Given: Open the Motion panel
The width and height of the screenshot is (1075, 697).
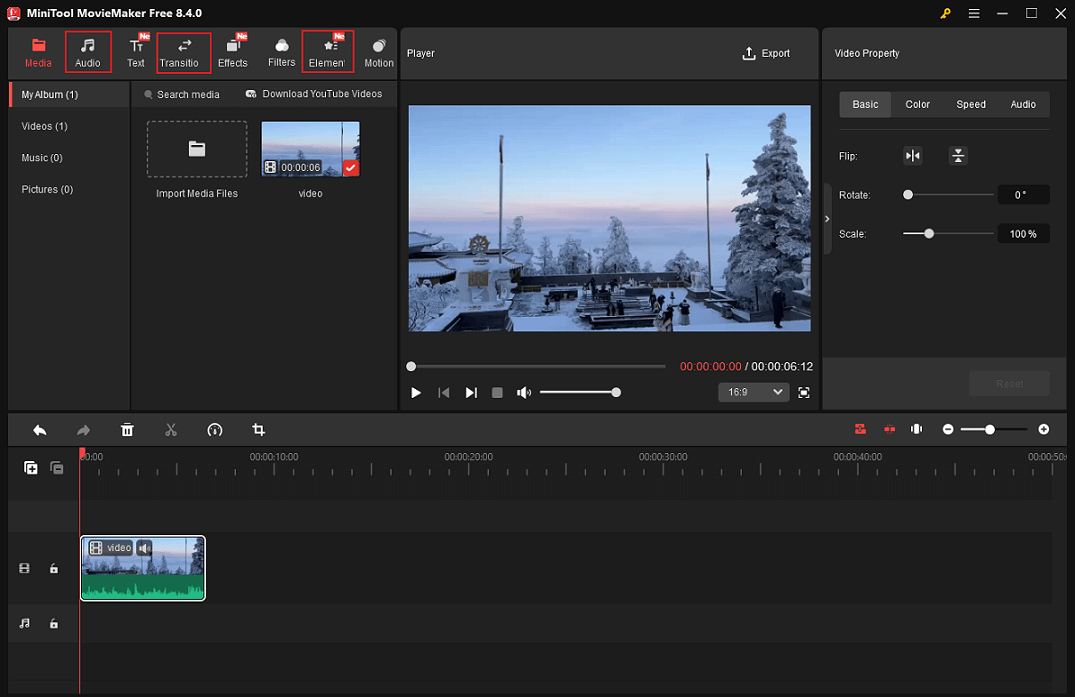Looking at the screenshot, I should tap(379, 52).
